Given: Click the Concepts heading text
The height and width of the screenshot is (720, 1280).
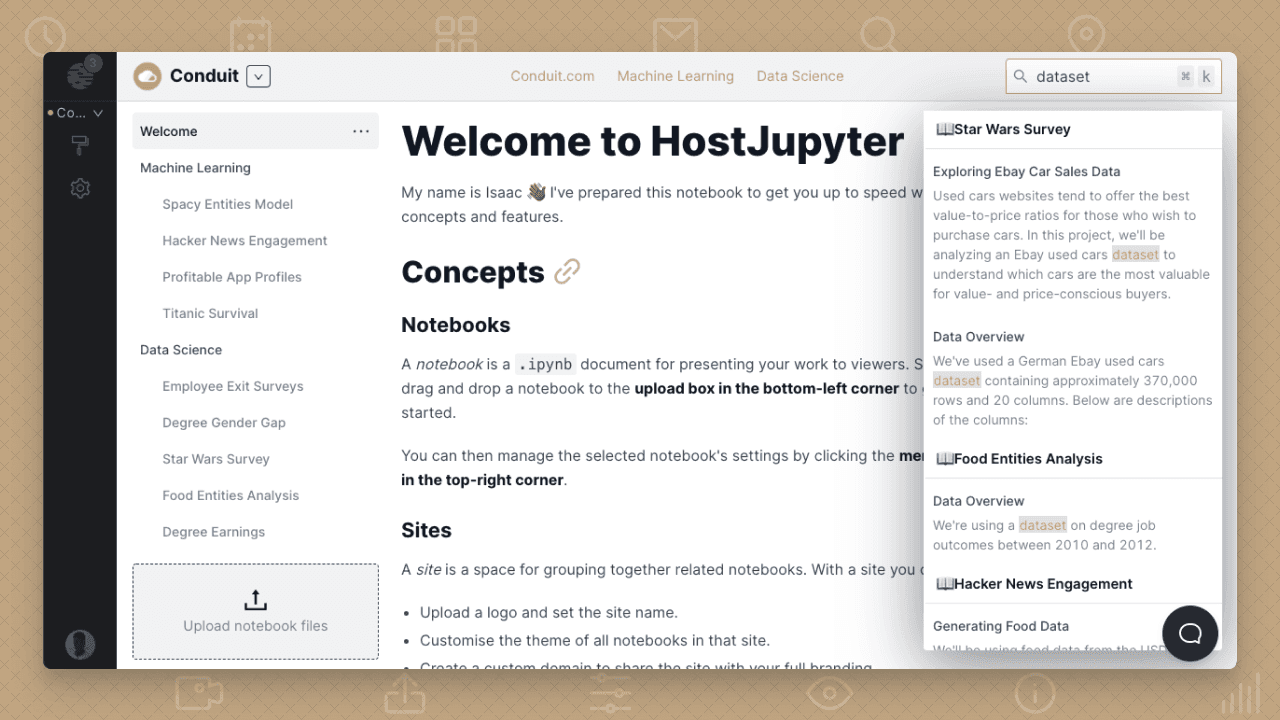Looking at the screenshot, I should [x=473, y=272].
